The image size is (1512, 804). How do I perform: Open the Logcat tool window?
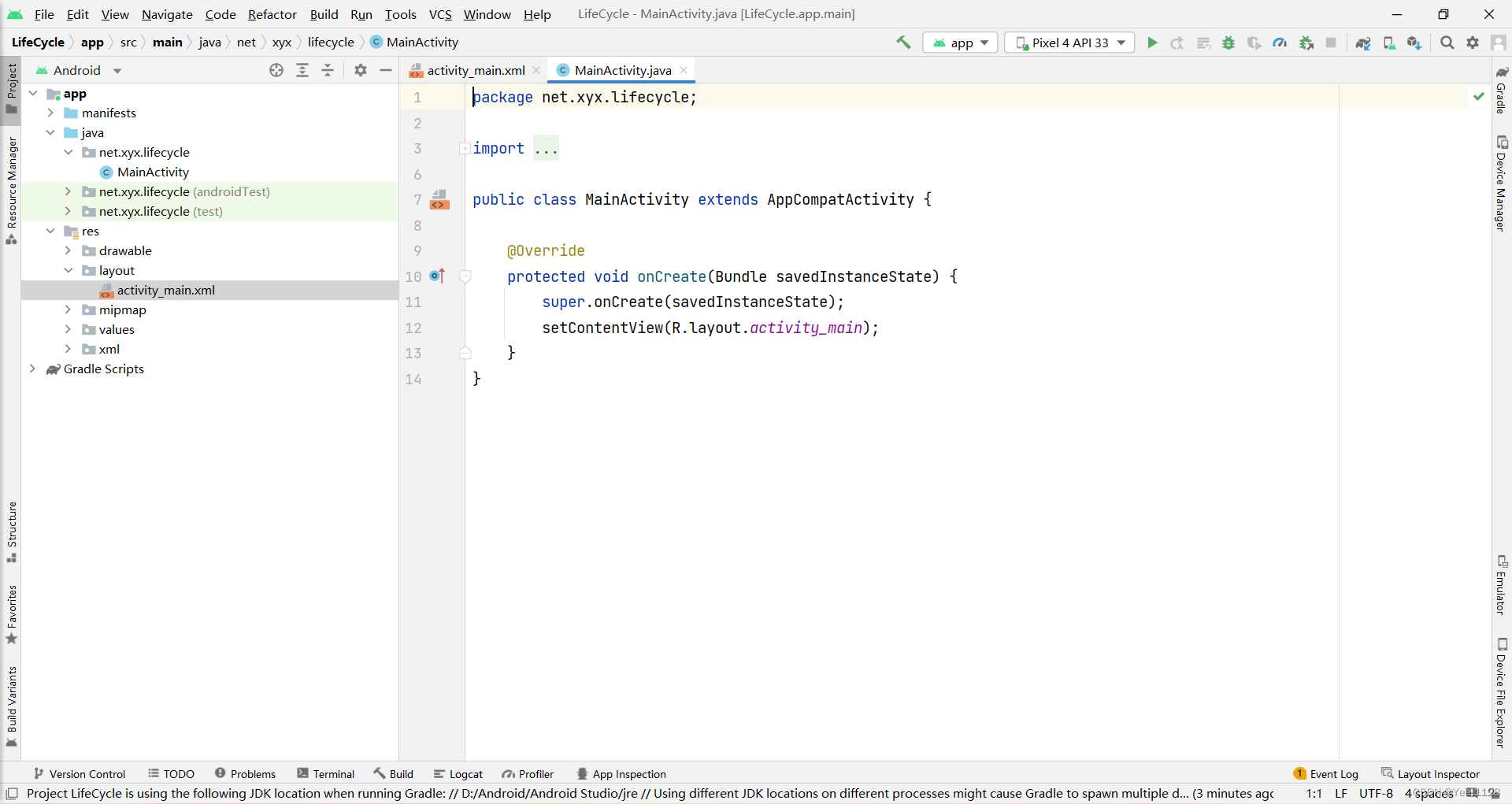[458, 774]
